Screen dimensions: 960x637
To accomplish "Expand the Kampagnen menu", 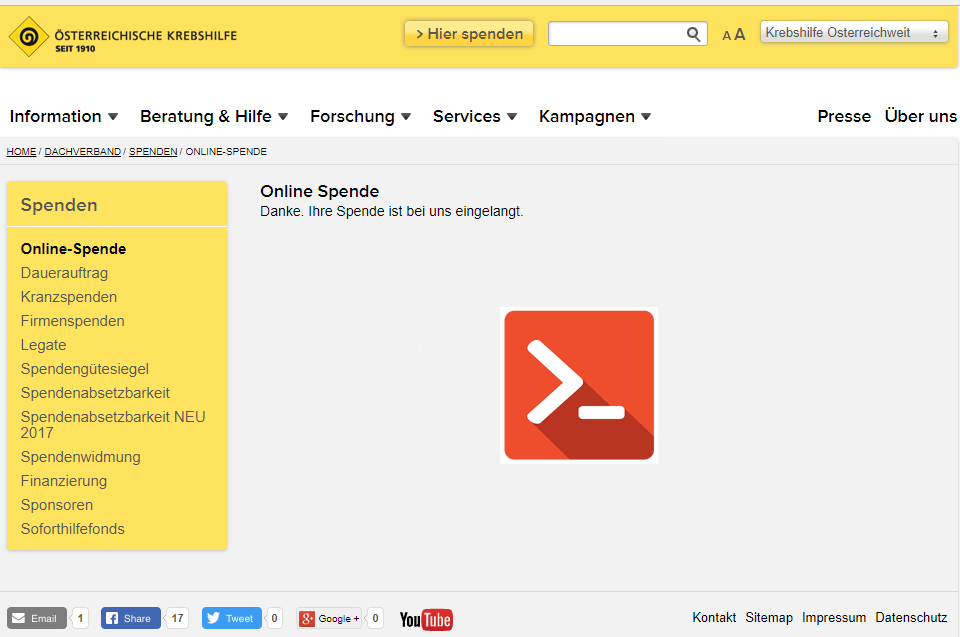I will (x=594, y=116).
